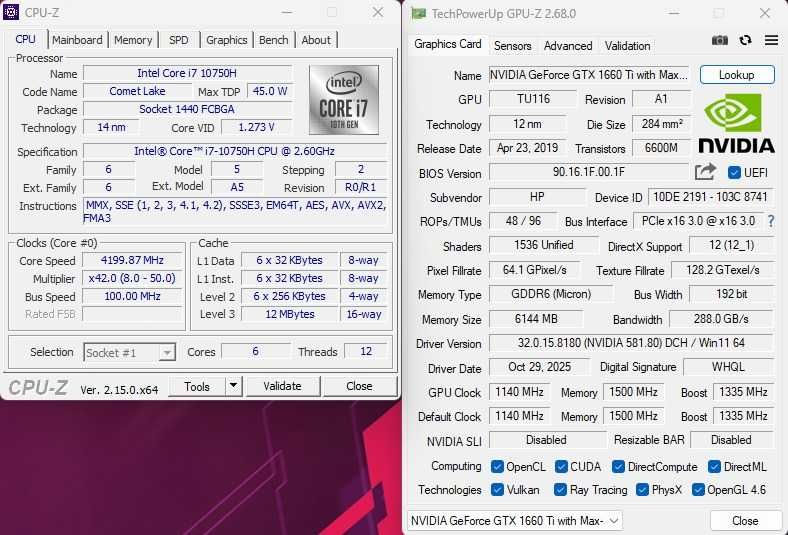Image resolution: width=788 pixels, height=535 pixels.
Task: Select the Graphics Card tab in GPU-Z
Action: point(447,44)
